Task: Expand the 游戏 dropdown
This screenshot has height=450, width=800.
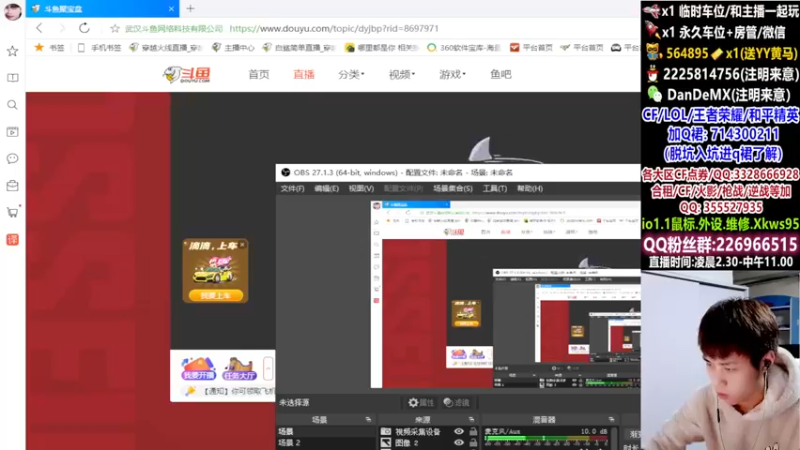Action: tap(452, 74)
